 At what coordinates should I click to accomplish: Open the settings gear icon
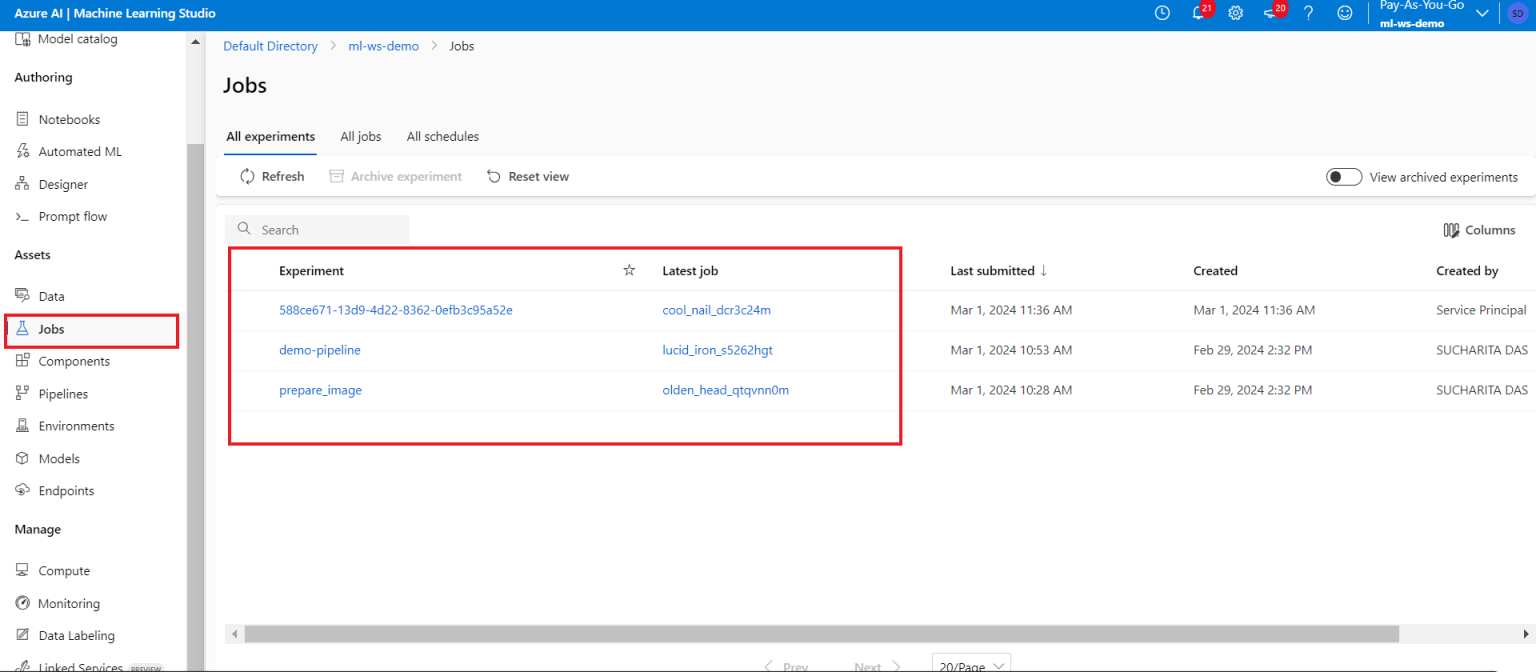click(x=1235, y=13)
